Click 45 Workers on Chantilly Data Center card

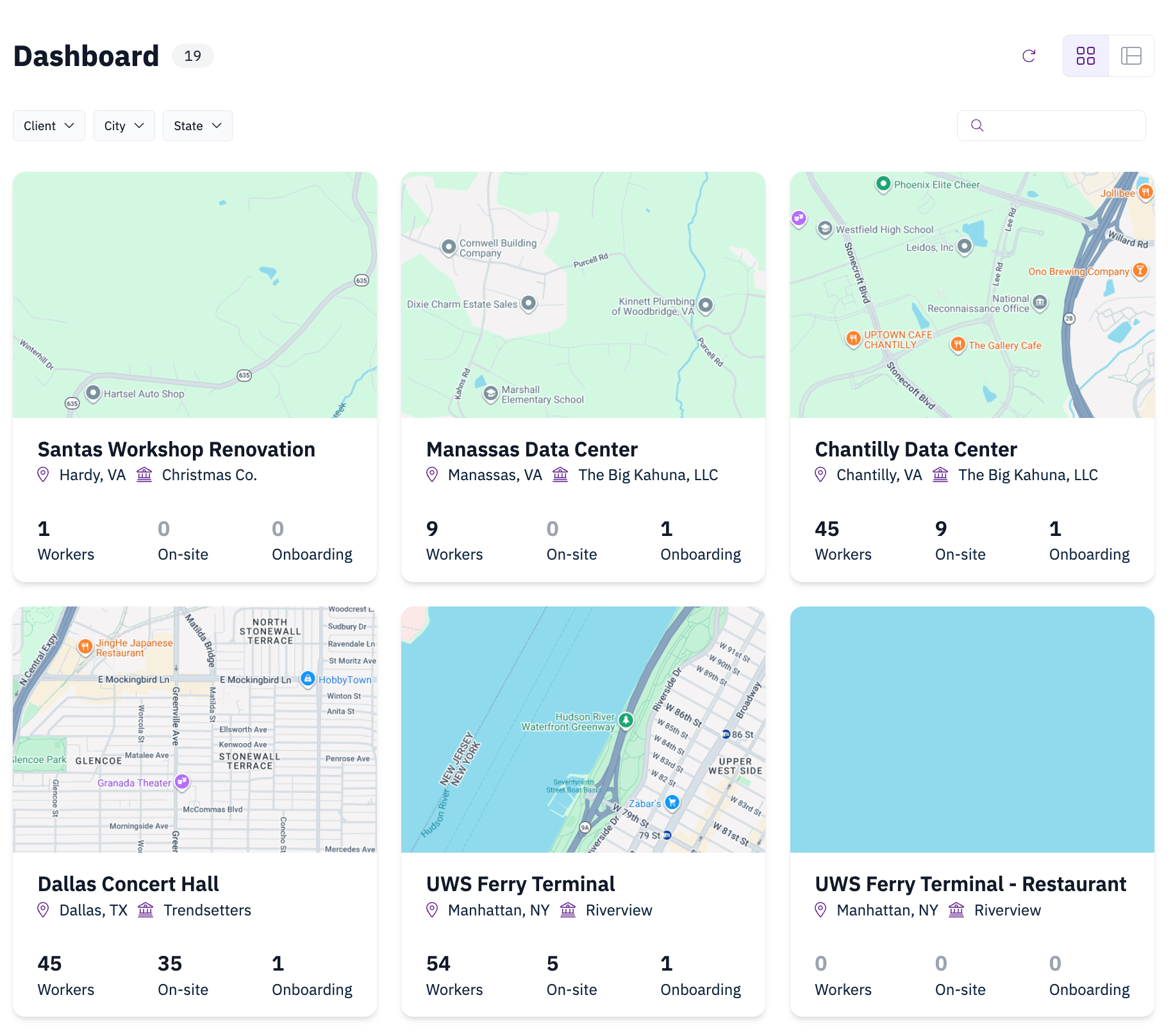pos(843,541)
